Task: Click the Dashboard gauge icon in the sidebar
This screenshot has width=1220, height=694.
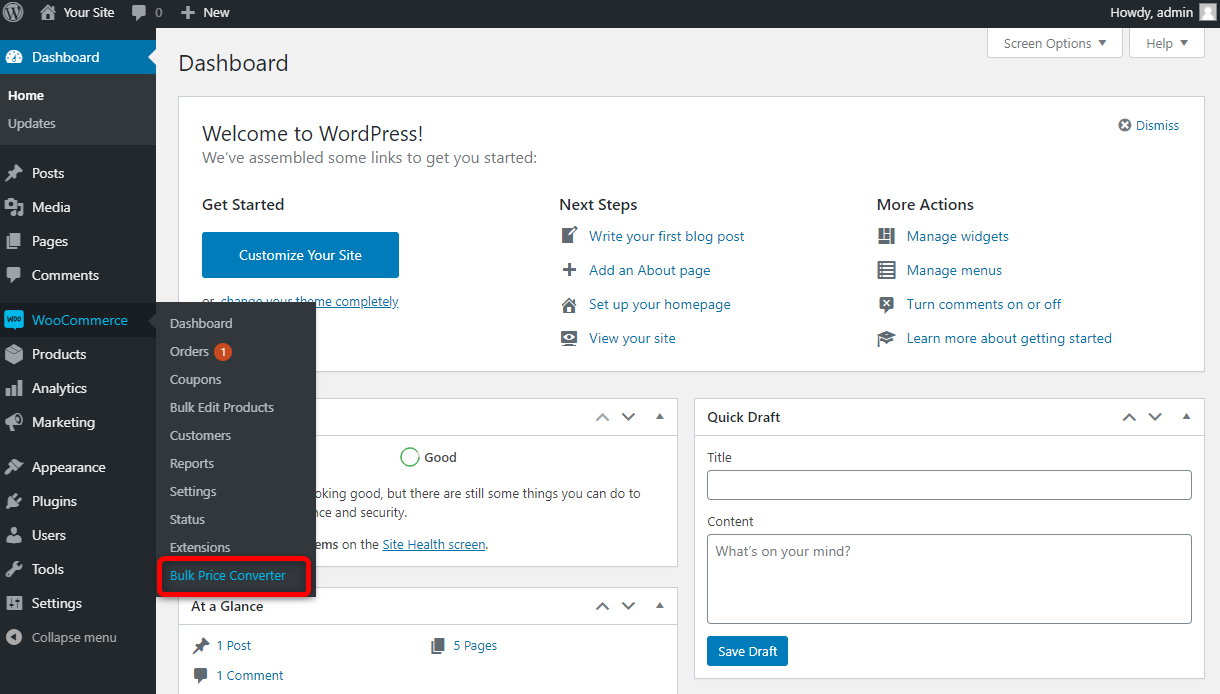Action: point(14,57)
